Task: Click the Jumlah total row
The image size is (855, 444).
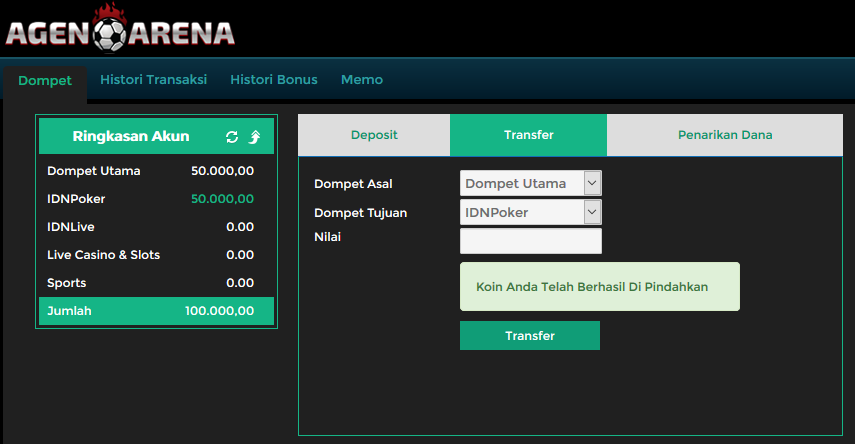Action: 156,311
